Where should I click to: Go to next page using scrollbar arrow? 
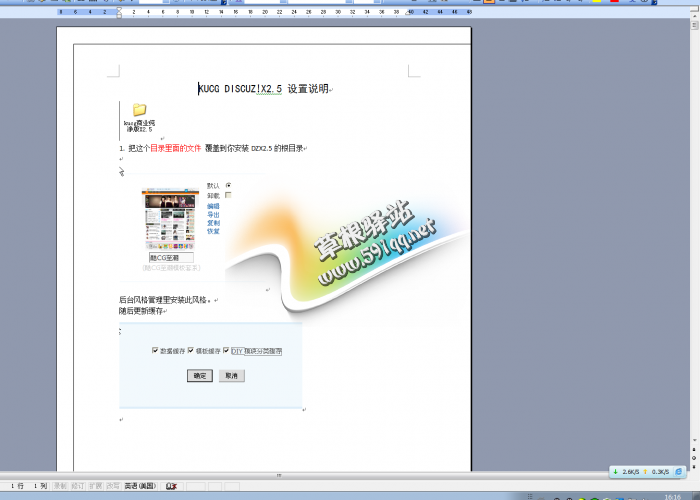tap(694, 466)
